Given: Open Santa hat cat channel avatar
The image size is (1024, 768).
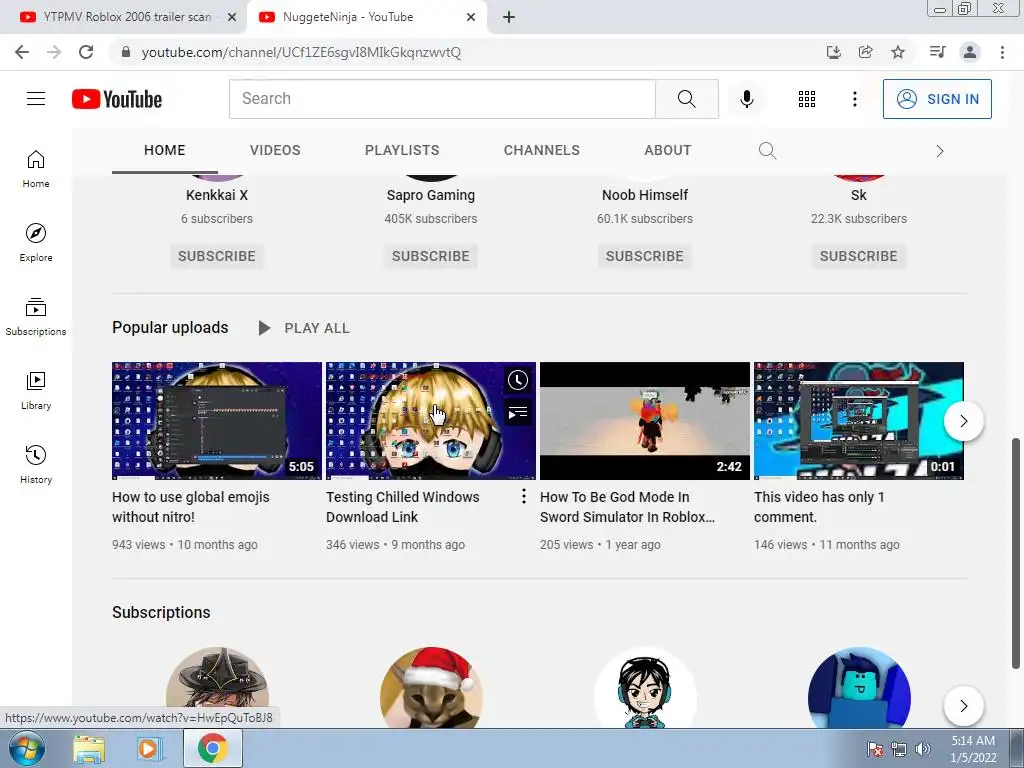Looking at the screenshot, I should coord(431,687).
